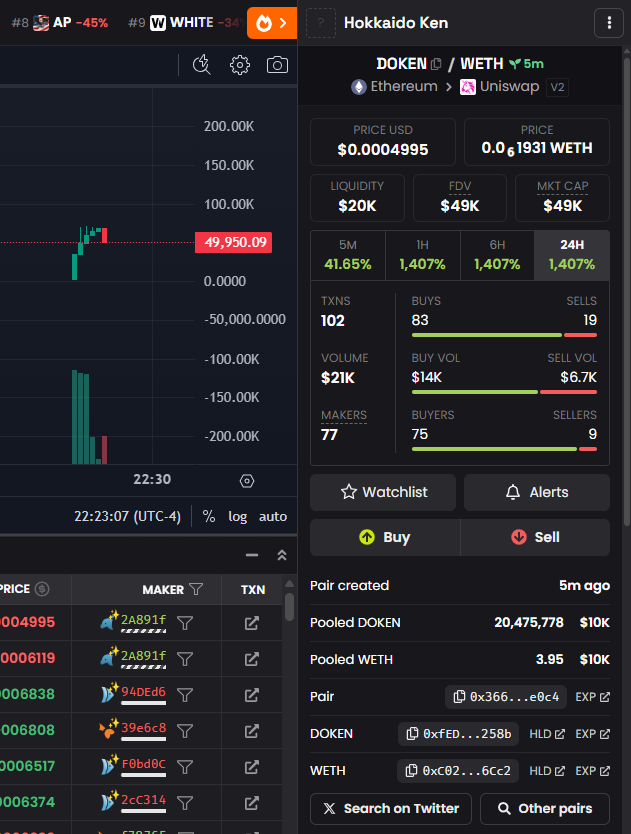Copy WETH address 0xC02...6Cc2
The width and height of the screenshot is (631, 834).
point(458,771)
